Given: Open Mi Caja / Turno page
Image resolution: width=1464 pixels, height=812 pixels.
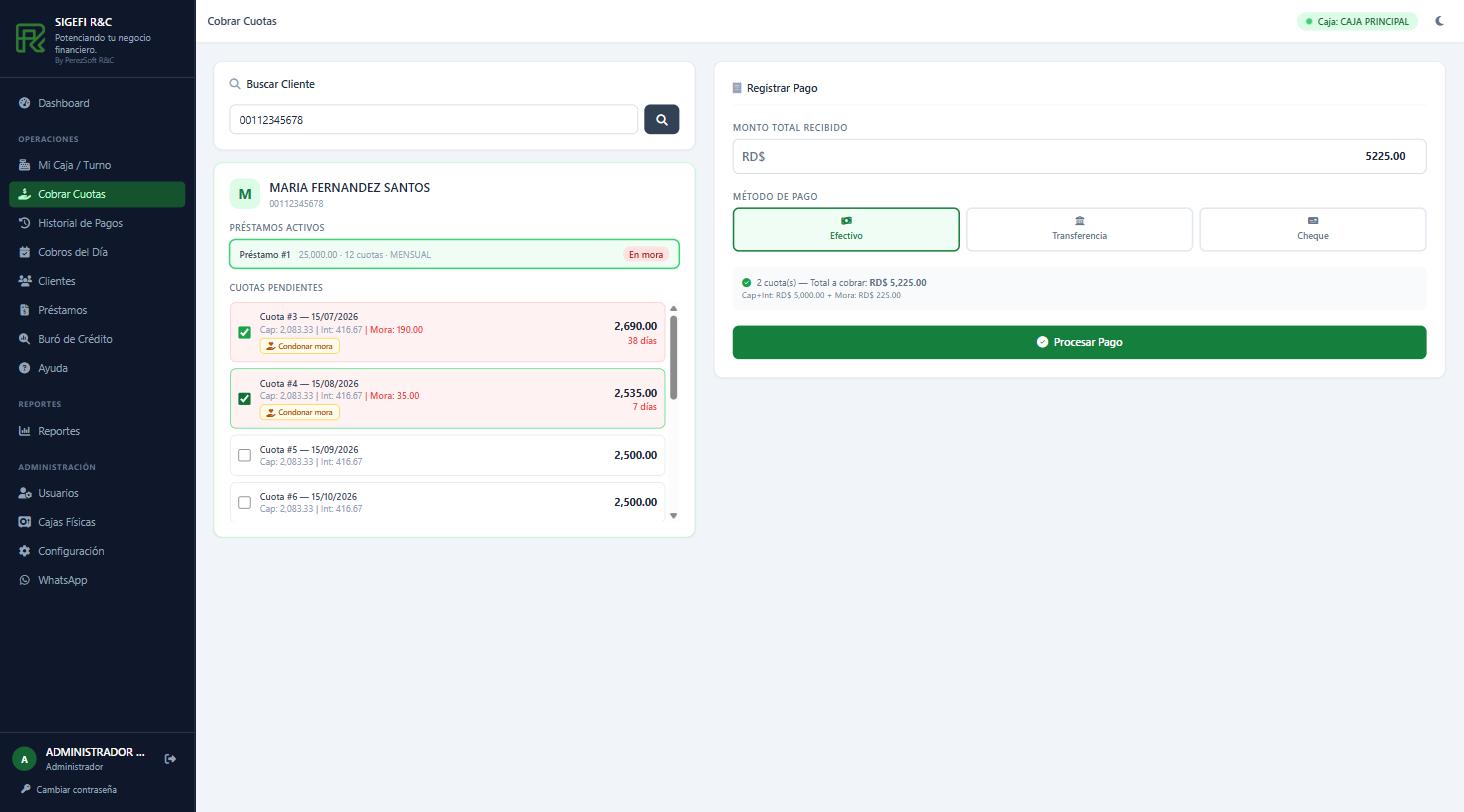Looking at the screenshot, I should pyautogui.click(x=97, y=165).
